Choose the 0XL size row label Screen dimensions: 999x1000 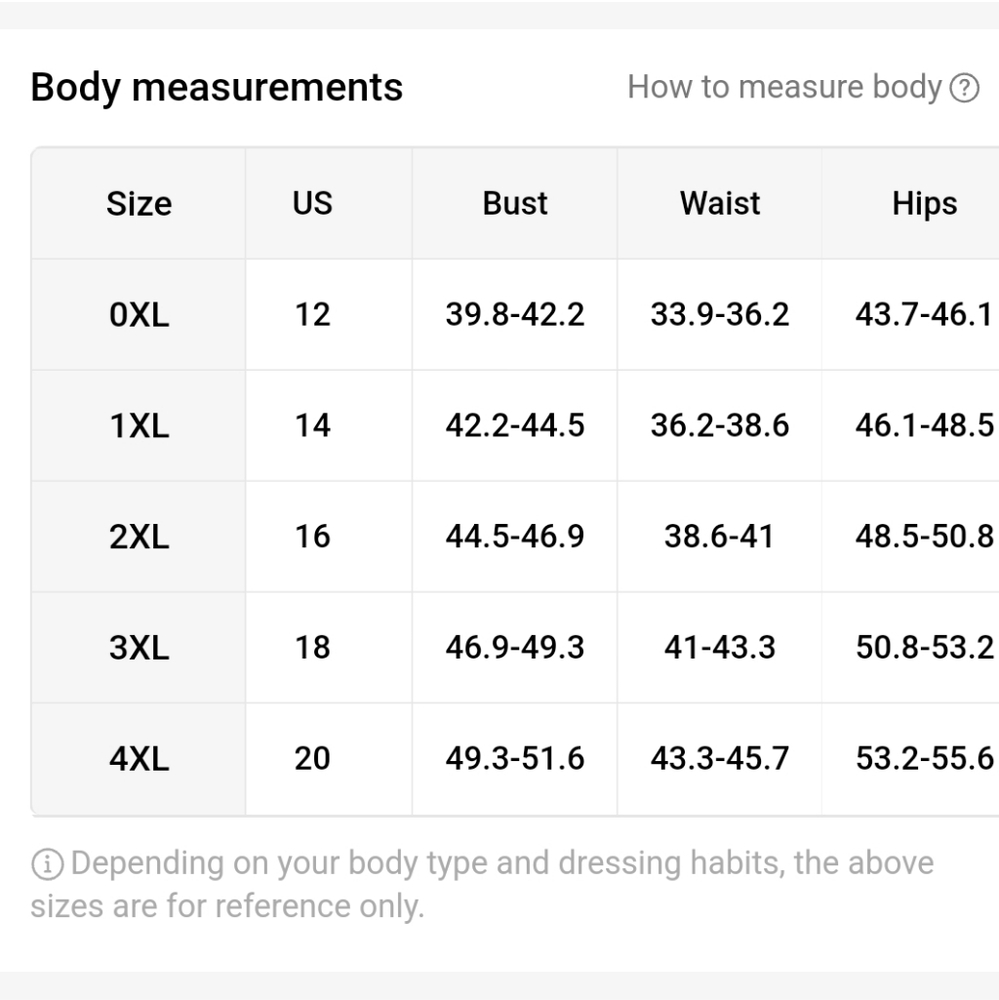pos(139,315)
